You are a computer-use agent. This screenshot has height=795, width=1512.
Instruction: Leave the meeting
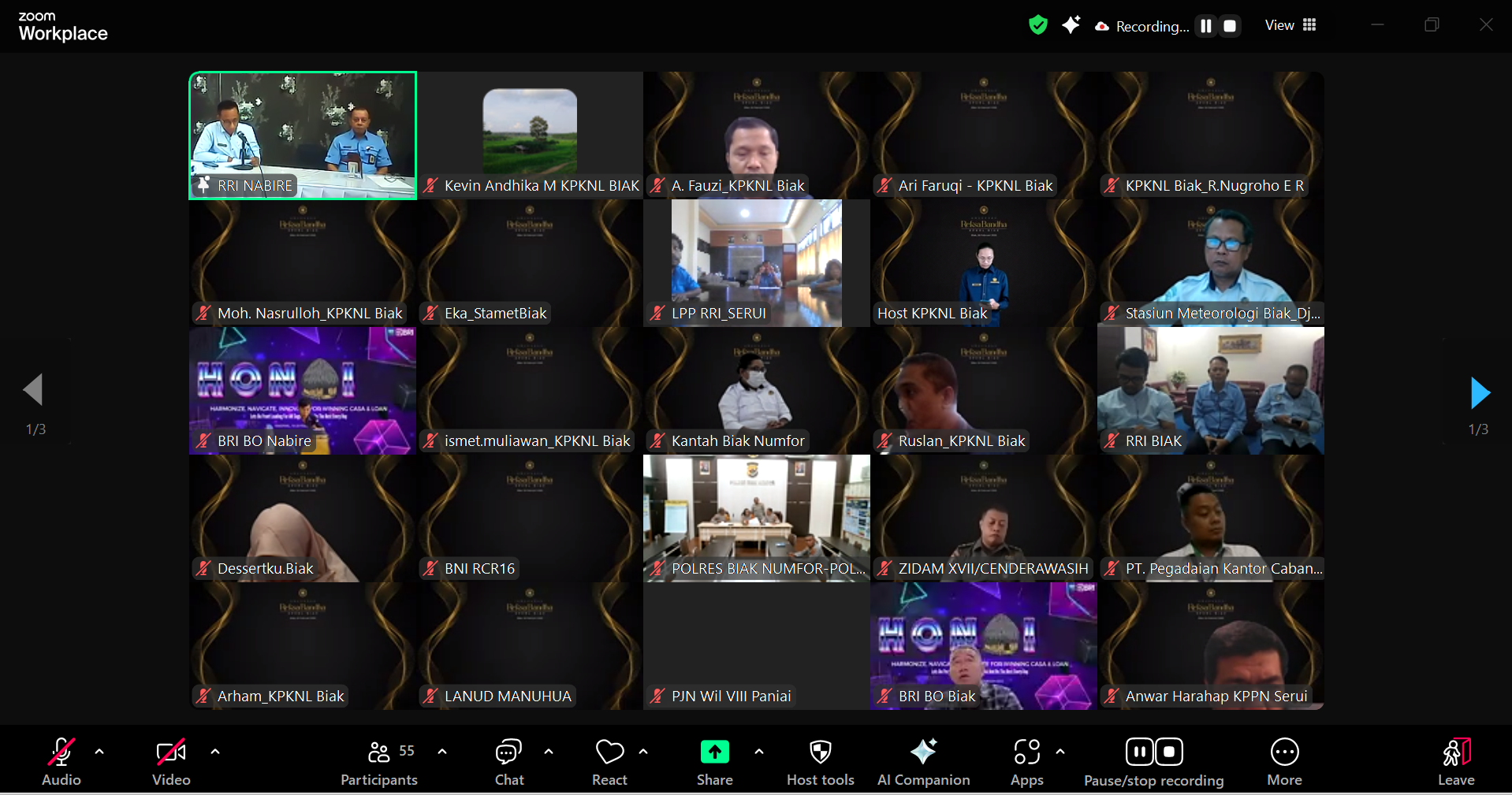[1455, 762]
